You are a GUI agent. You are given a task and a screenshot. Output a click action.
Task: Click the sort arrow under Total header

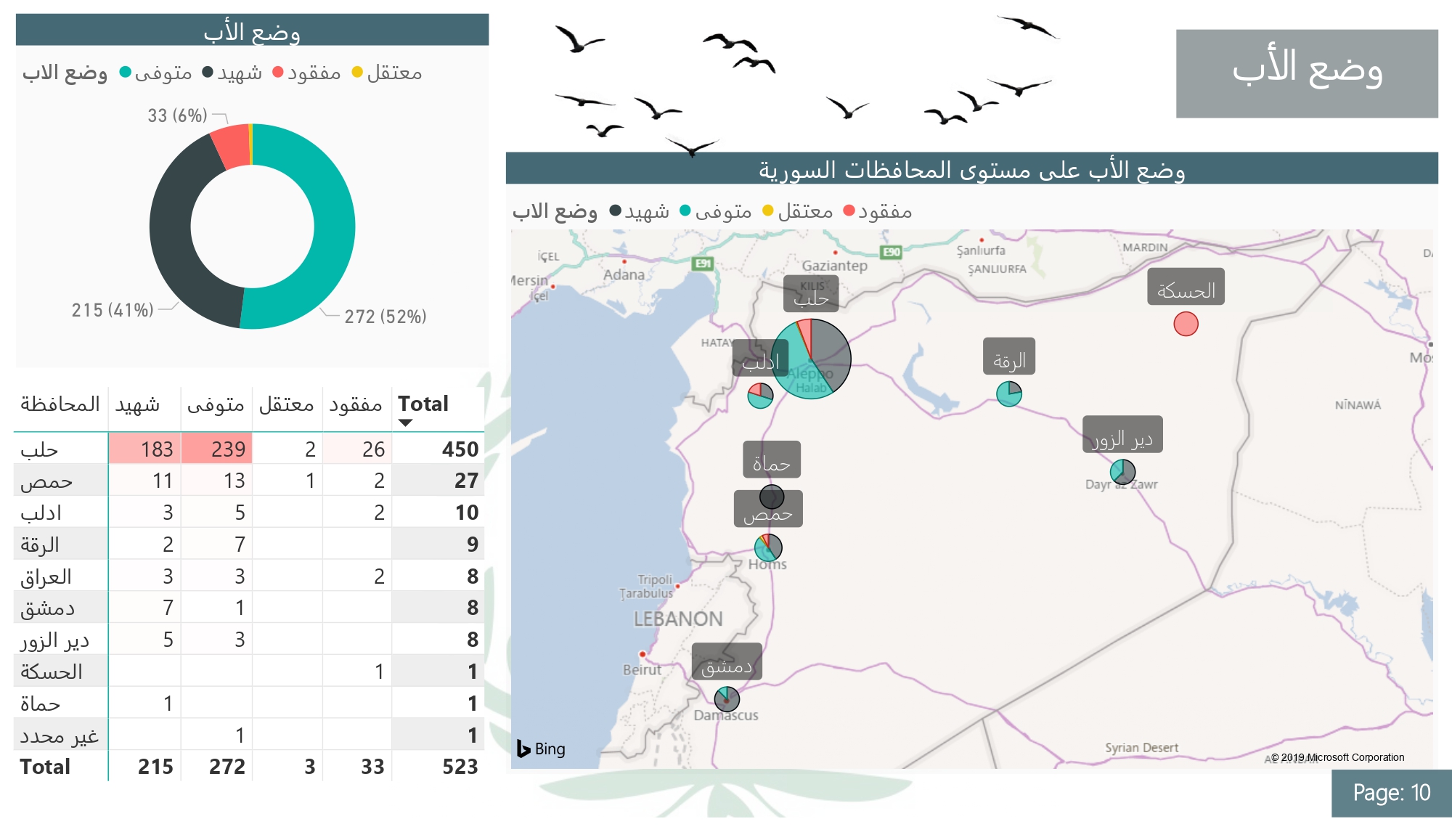(405, 423)
